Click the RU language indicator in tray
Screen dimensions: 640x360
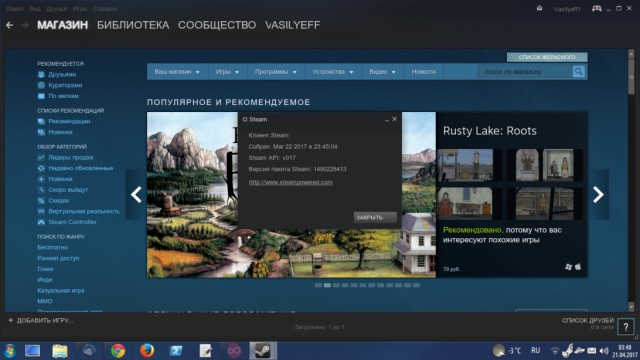(536, 351)
